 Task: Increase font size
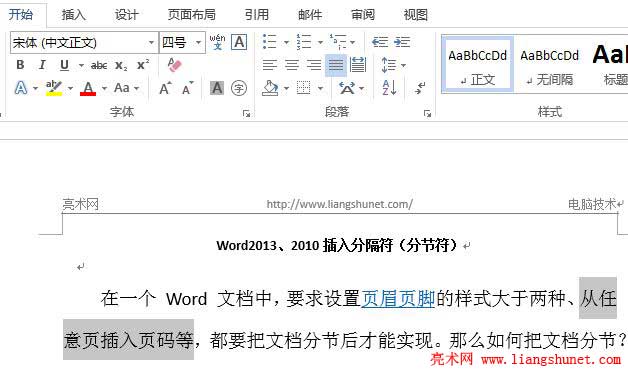165,88
